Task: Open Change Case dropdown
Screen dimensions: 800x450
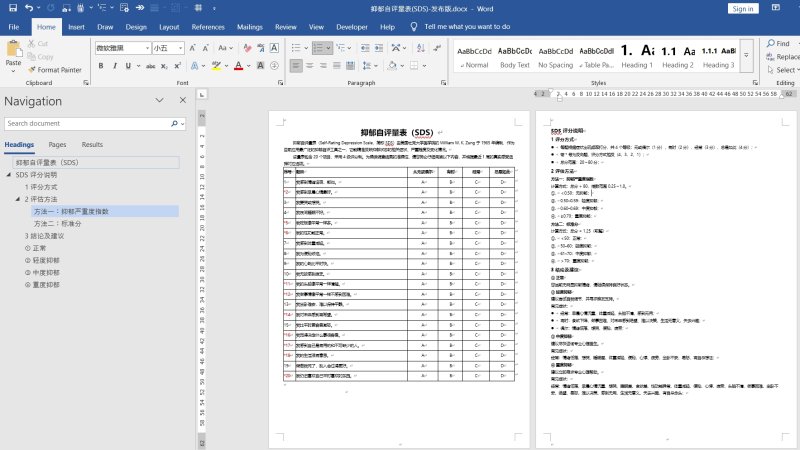Action: [x=225, y=48]
